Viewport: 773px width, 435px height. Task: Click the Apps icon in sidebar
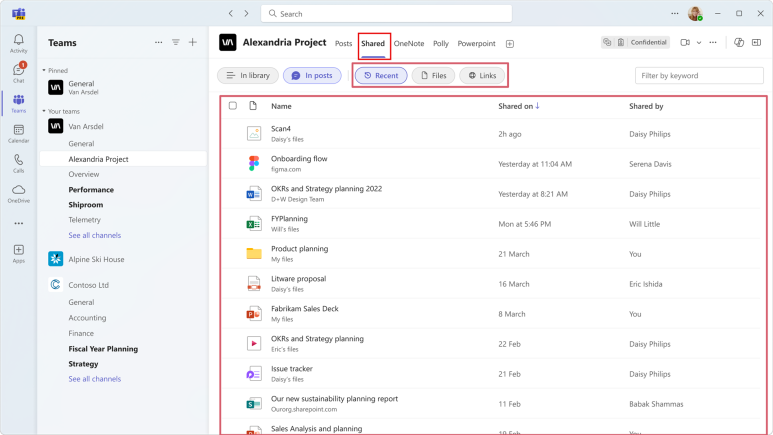[x=18, y=252]
